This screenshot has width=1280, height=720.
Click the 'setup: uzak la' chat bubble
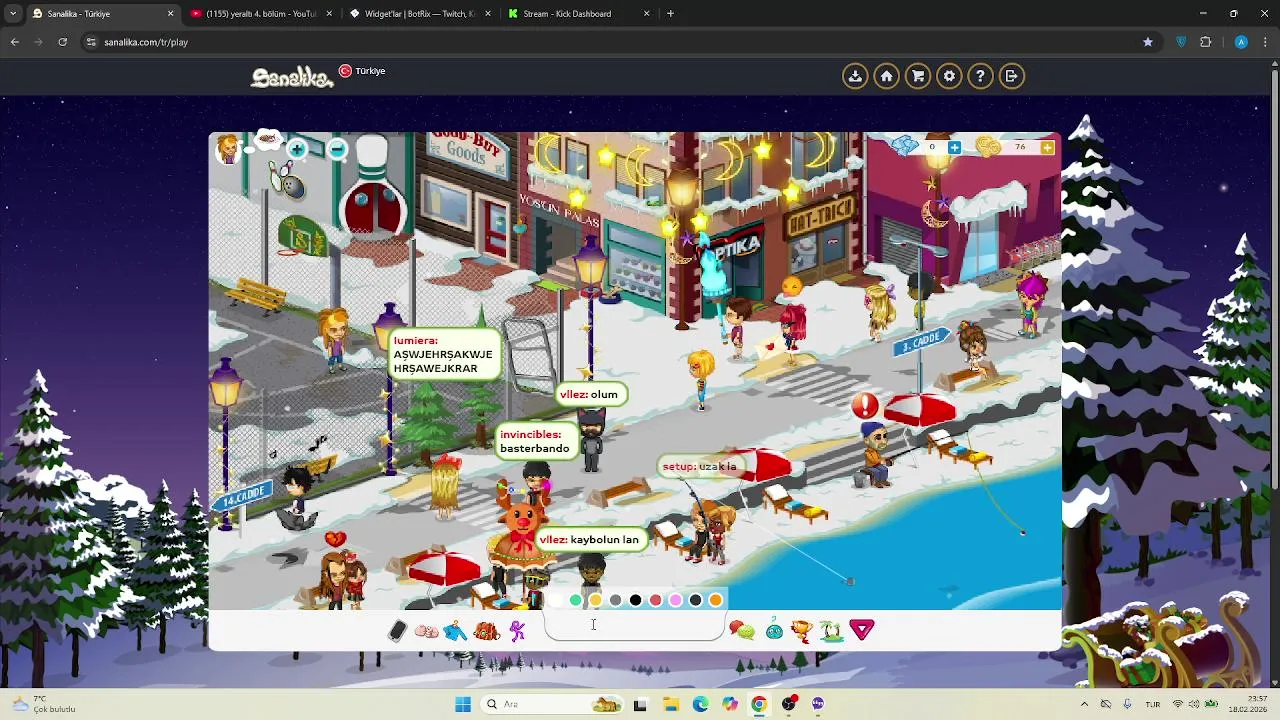click(699, 466)
